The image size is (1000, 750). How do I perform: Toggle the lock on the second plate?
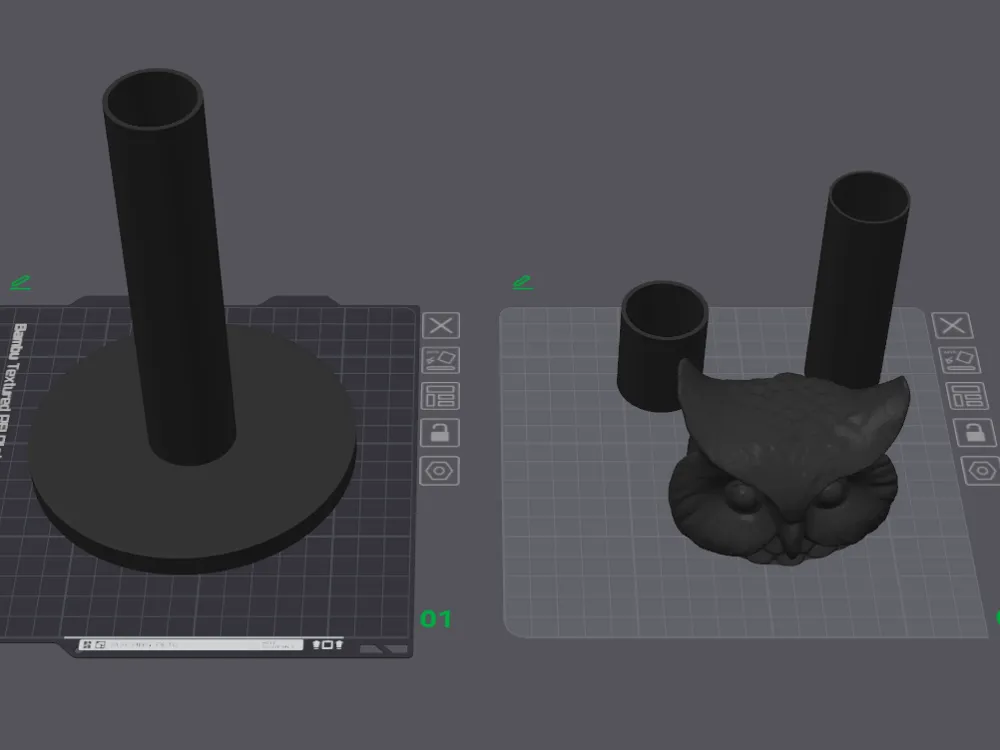(974, 433)
